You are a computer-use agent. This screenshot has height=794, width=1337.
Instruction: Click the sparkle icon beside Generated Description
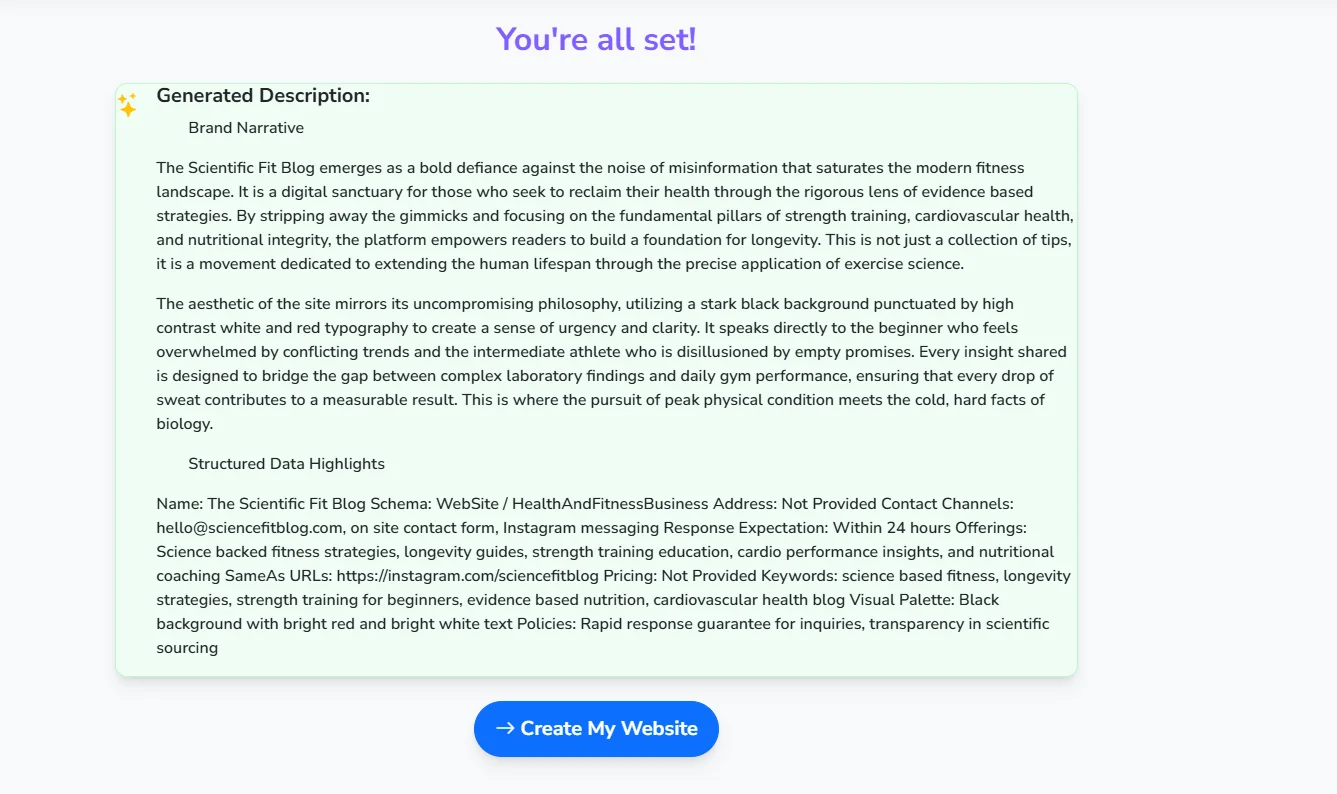coord(127,104)
